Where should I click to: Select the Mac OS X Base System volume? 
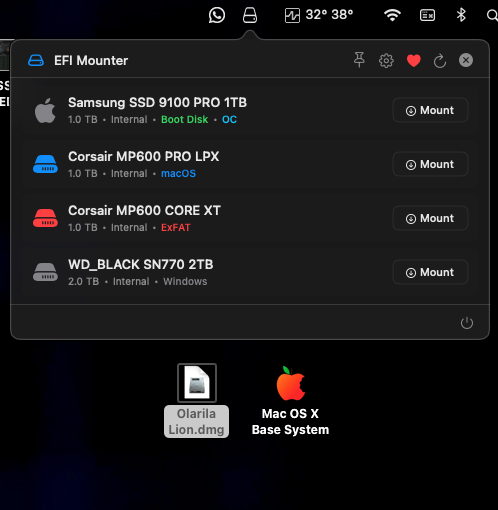[290, 383]
